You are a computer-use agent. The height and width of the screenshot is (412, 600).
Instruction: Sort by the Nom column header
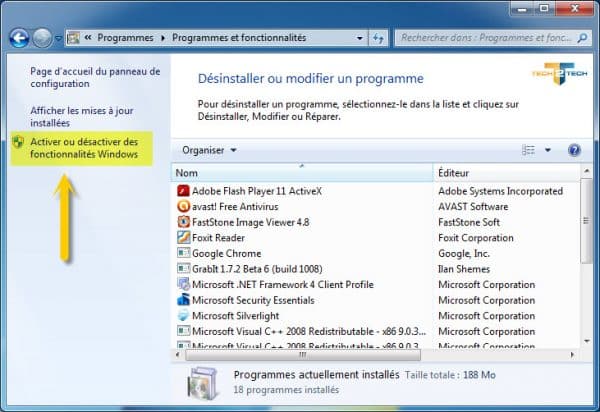[x=300, y=173]
